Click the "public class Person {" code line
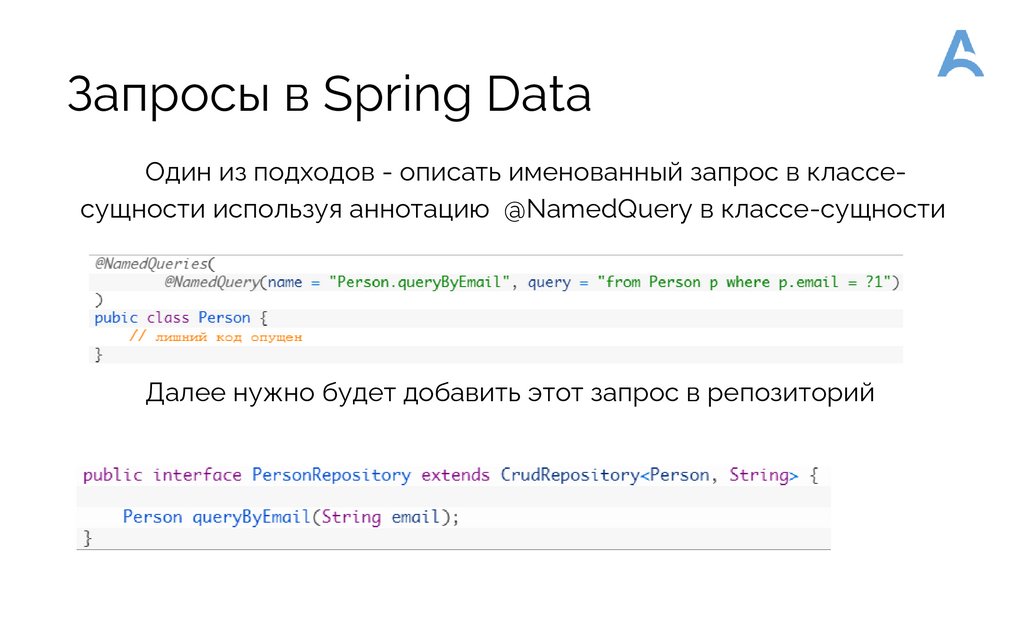This screenshot has width=1024, height=638. click(x=181, y=318)
